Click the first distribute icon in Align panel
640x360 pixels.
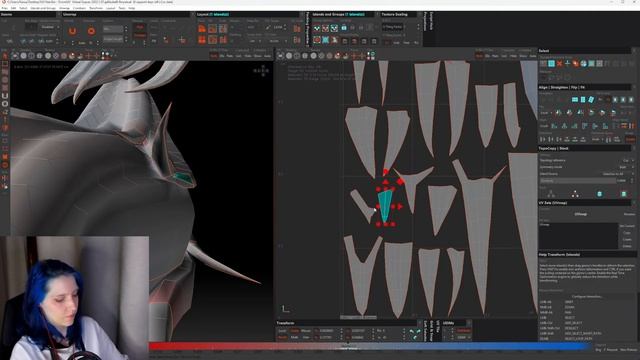click(x=543, y=139)
